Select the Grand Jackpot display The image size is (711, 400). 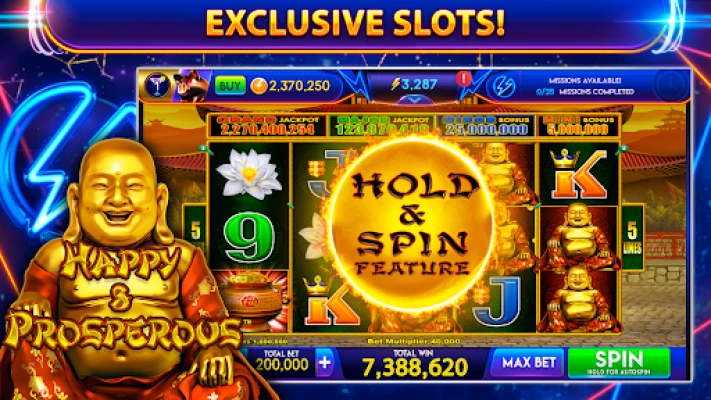point(266,126)
